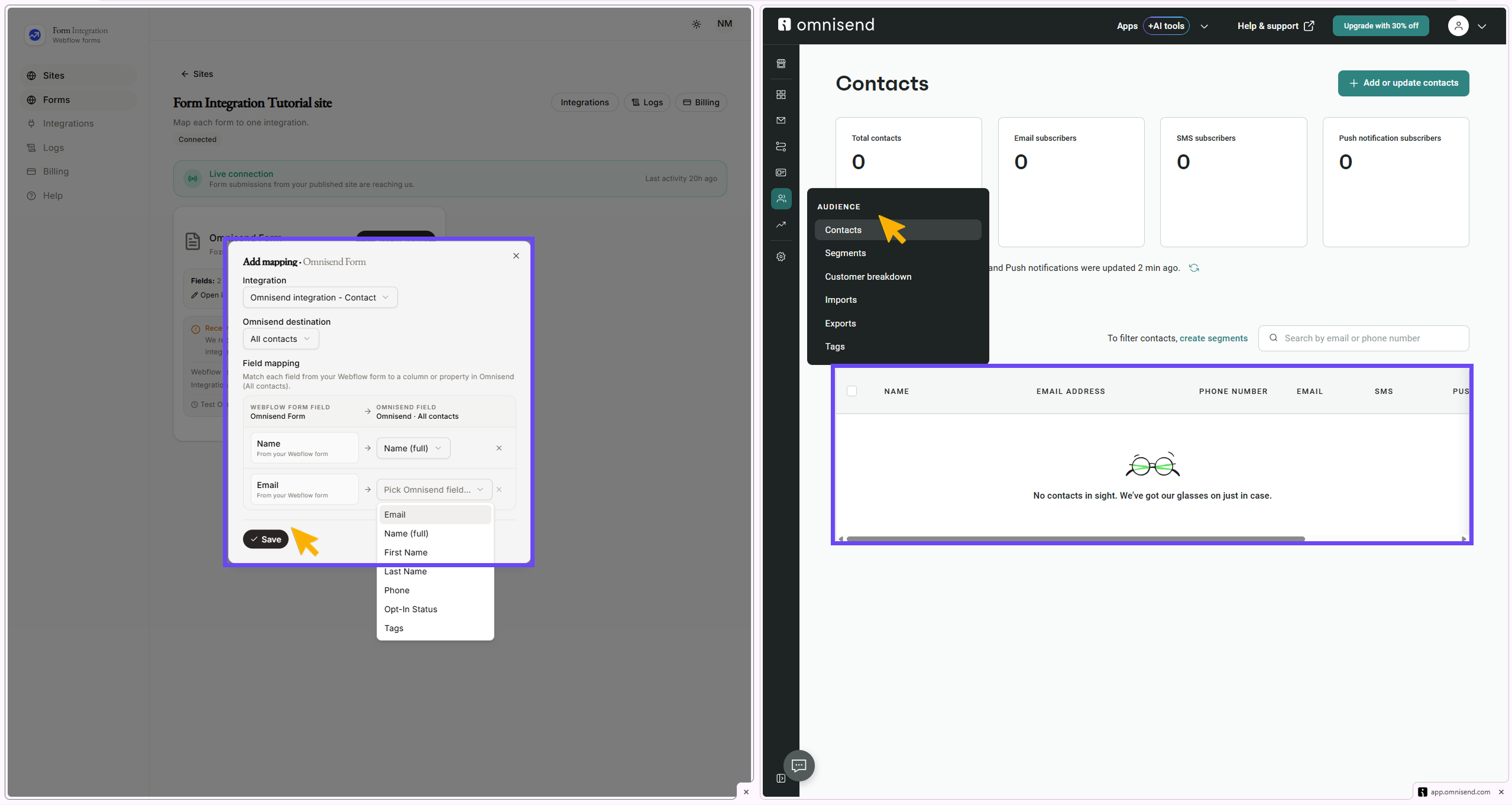This screenshot has width=1512, height=805.
Task: Expand the account chevron next to the avatar
Action: (1482, 26)
